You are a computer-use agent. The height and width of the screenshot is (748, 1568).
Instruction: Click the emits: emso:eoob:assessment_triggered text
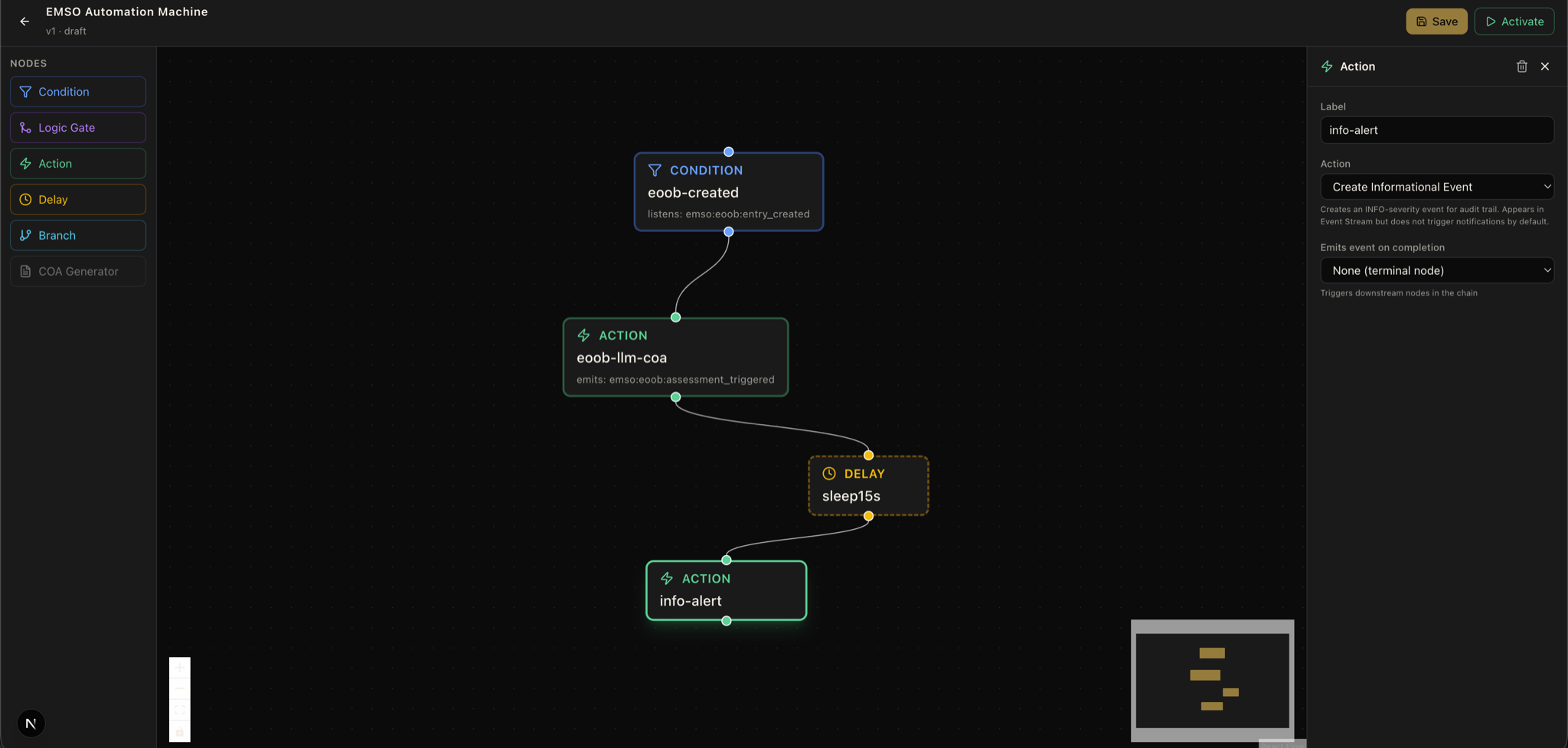coord(675,380)
